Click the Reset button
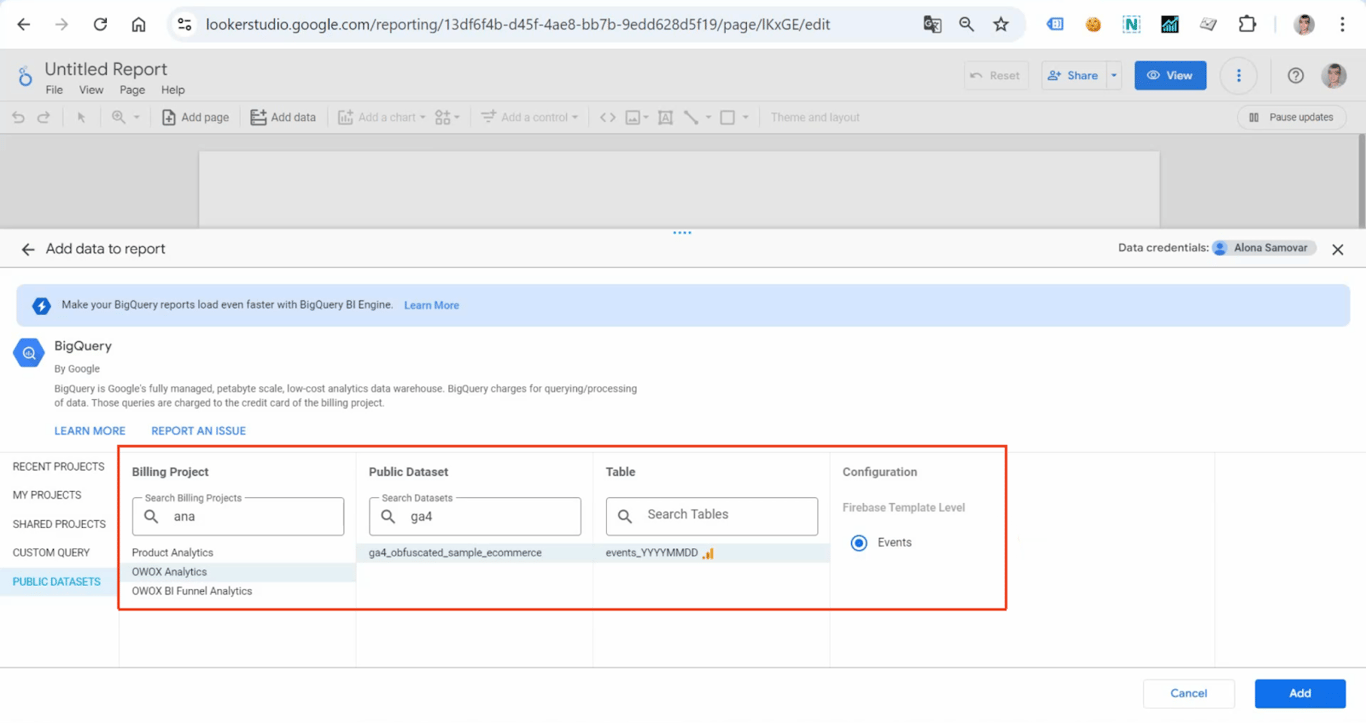 (x=996, y=76)
